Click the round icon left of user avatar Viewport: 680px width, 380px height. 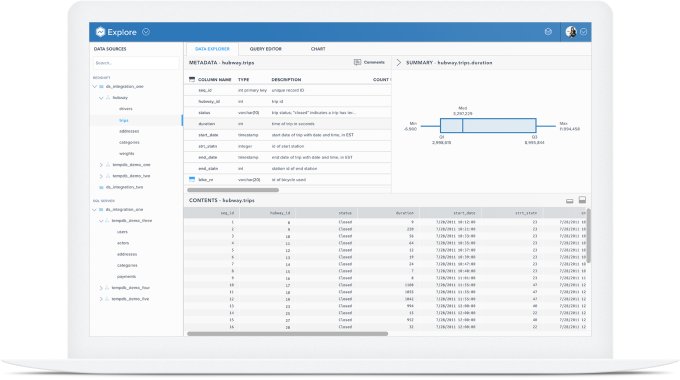click(x=548, y=32)
